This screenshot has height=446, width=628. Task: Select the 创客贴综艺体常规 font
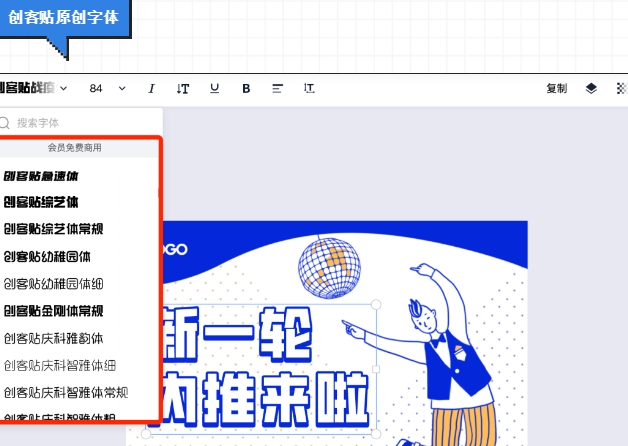(53, 229)
